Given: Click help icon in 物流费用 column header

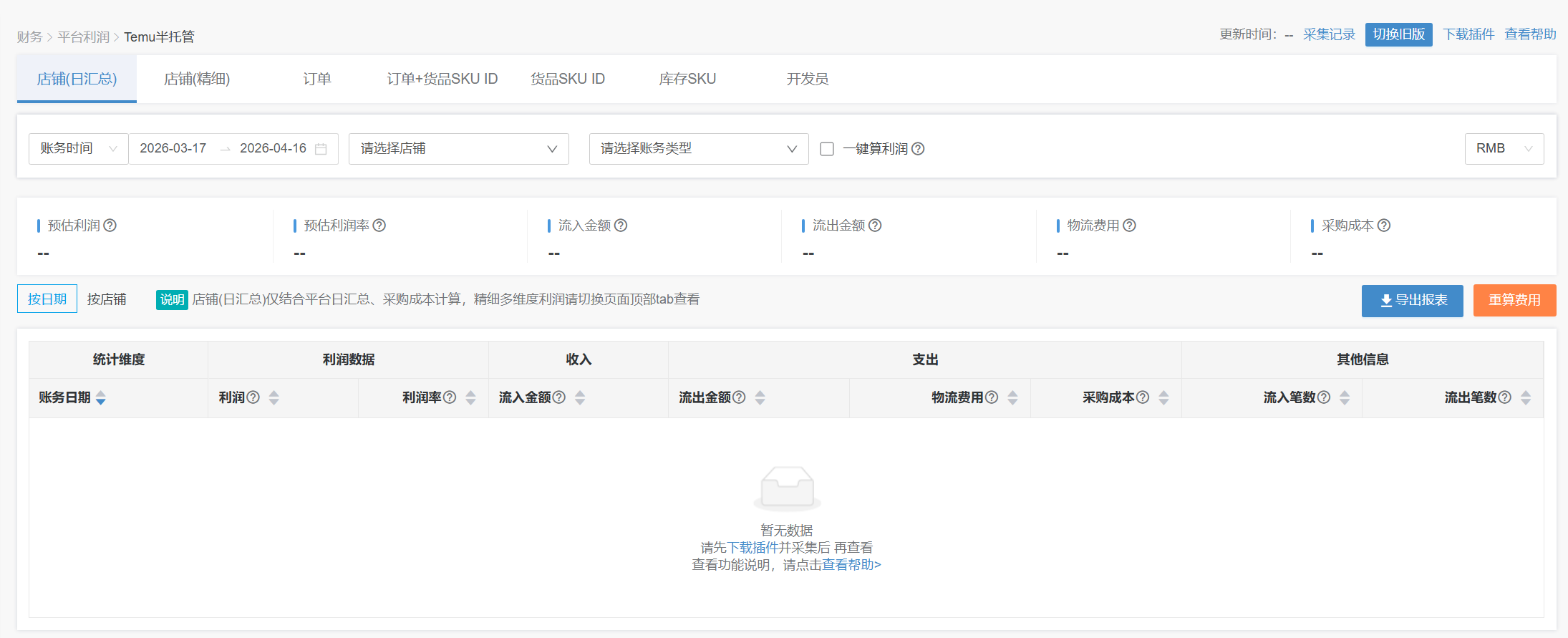Looking at the screenshot, I should pos(992,397).
